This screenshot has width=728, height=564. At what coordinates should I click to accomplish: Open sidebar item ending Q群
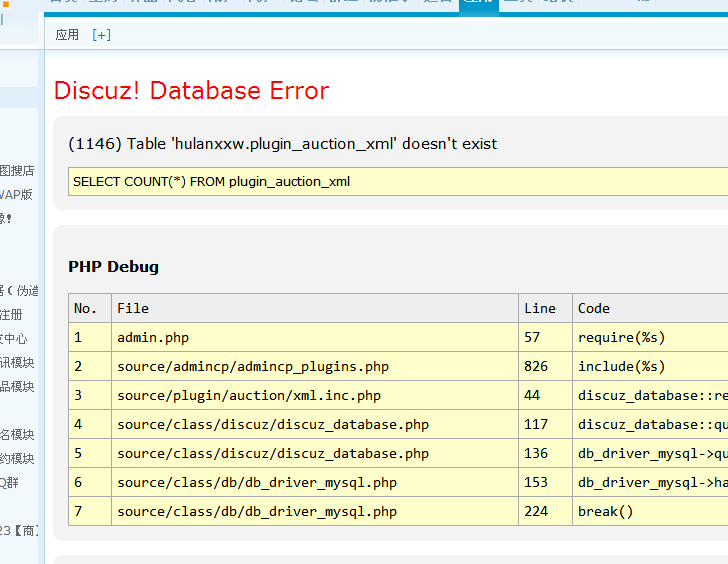click(9, 483)
